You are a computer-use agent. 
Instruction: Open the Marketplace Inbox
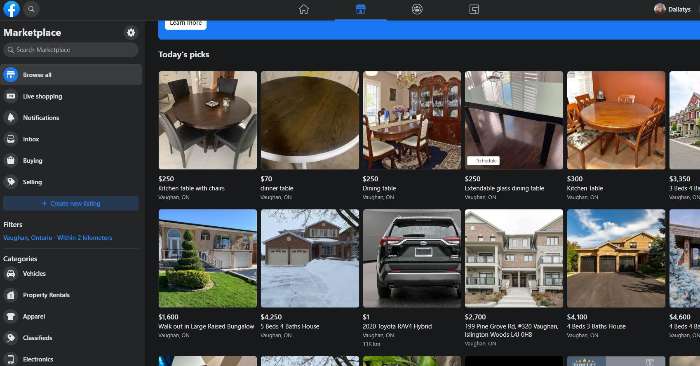(72, 139)
